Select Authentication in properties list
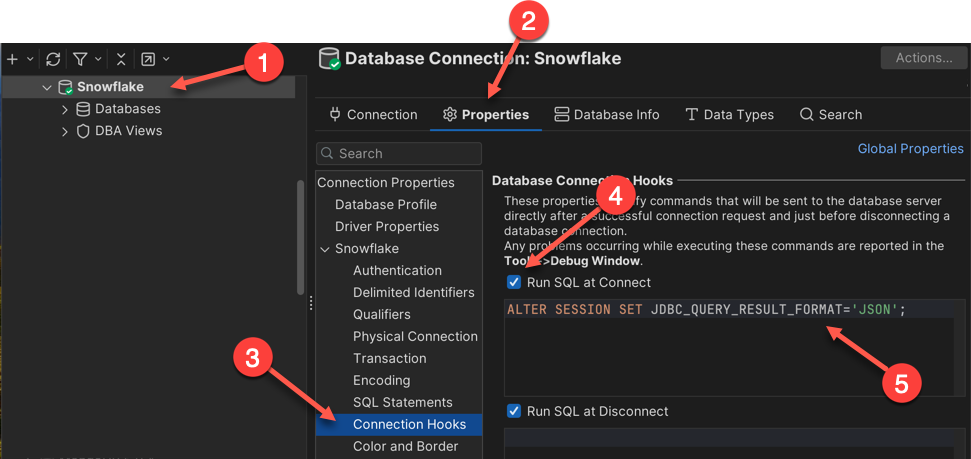This screenshot has height=459, width=971. (398, 271)
